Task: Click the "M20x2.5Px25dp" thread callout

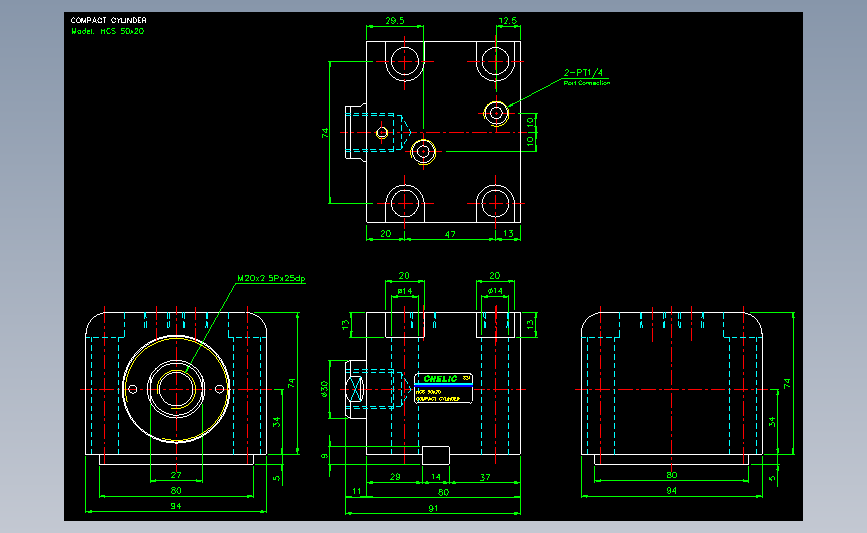Action: (271, 279)
